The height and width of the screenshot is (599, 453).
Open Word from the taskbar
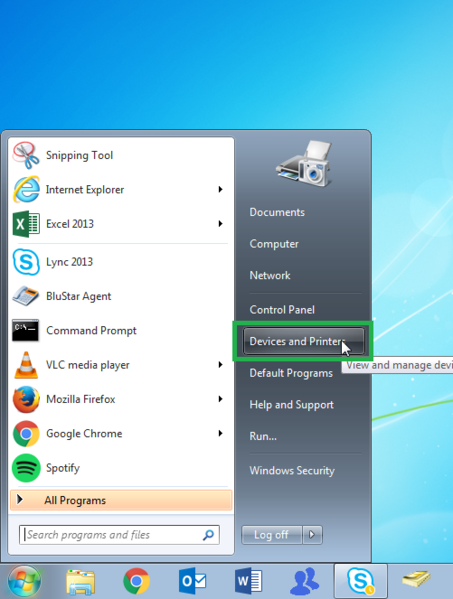click(x=248, y=581)
